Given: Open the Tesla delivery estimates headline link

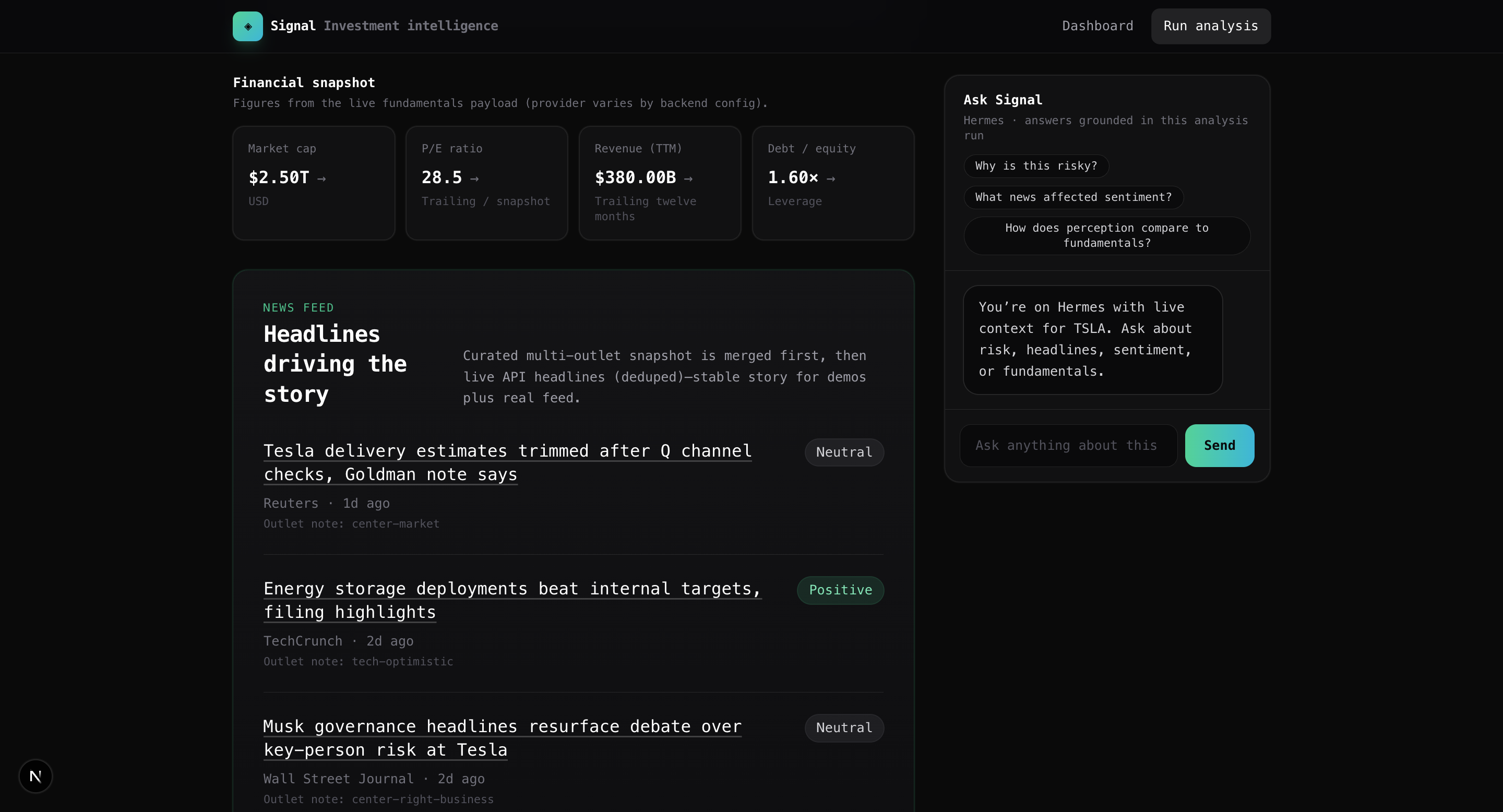Looking at the screenshot, I should click(x=507, y=462).
